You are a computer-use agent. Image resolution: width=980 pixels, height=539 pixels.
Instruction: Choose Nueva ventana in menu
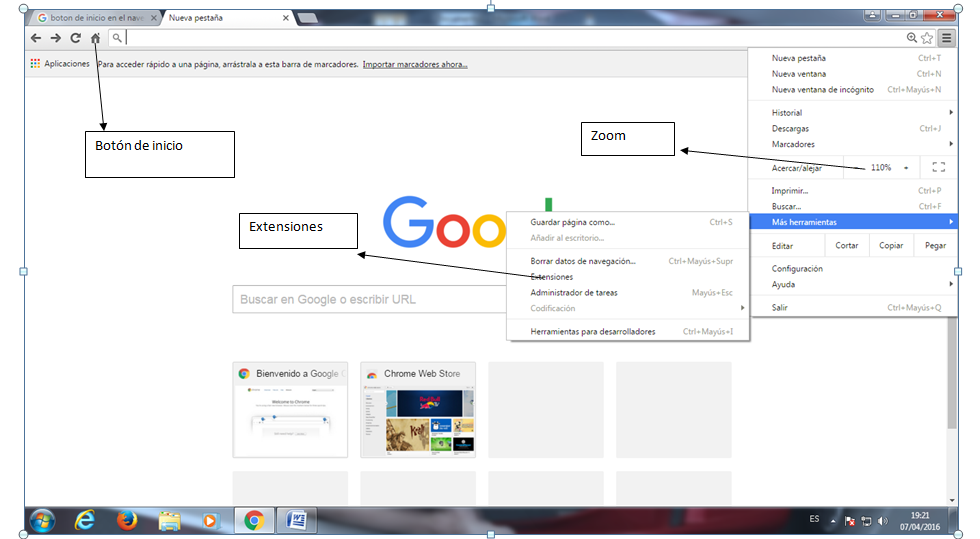[x=854, y=74]
